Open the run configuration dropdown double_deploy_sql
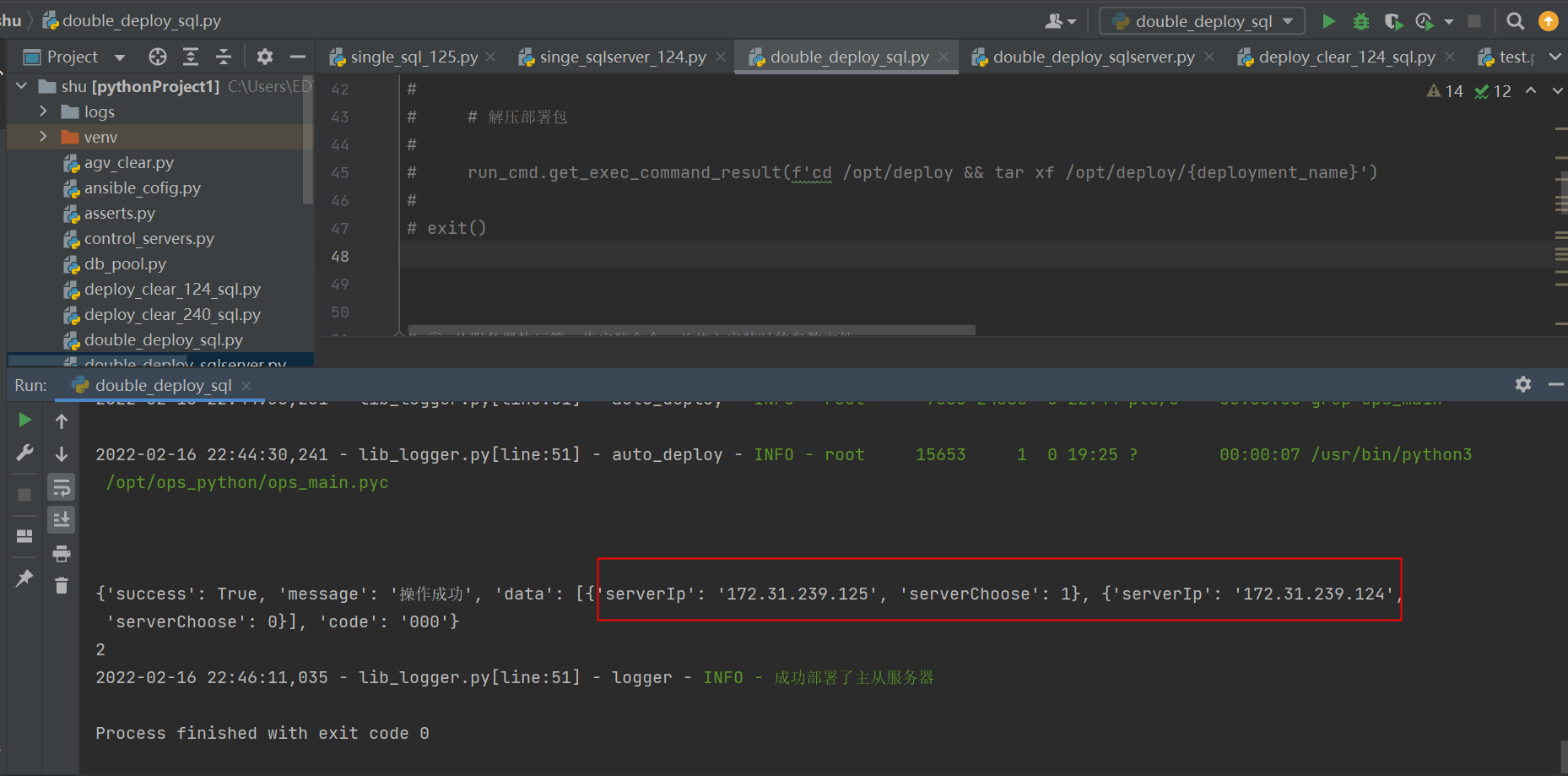 pos(1202,21)
